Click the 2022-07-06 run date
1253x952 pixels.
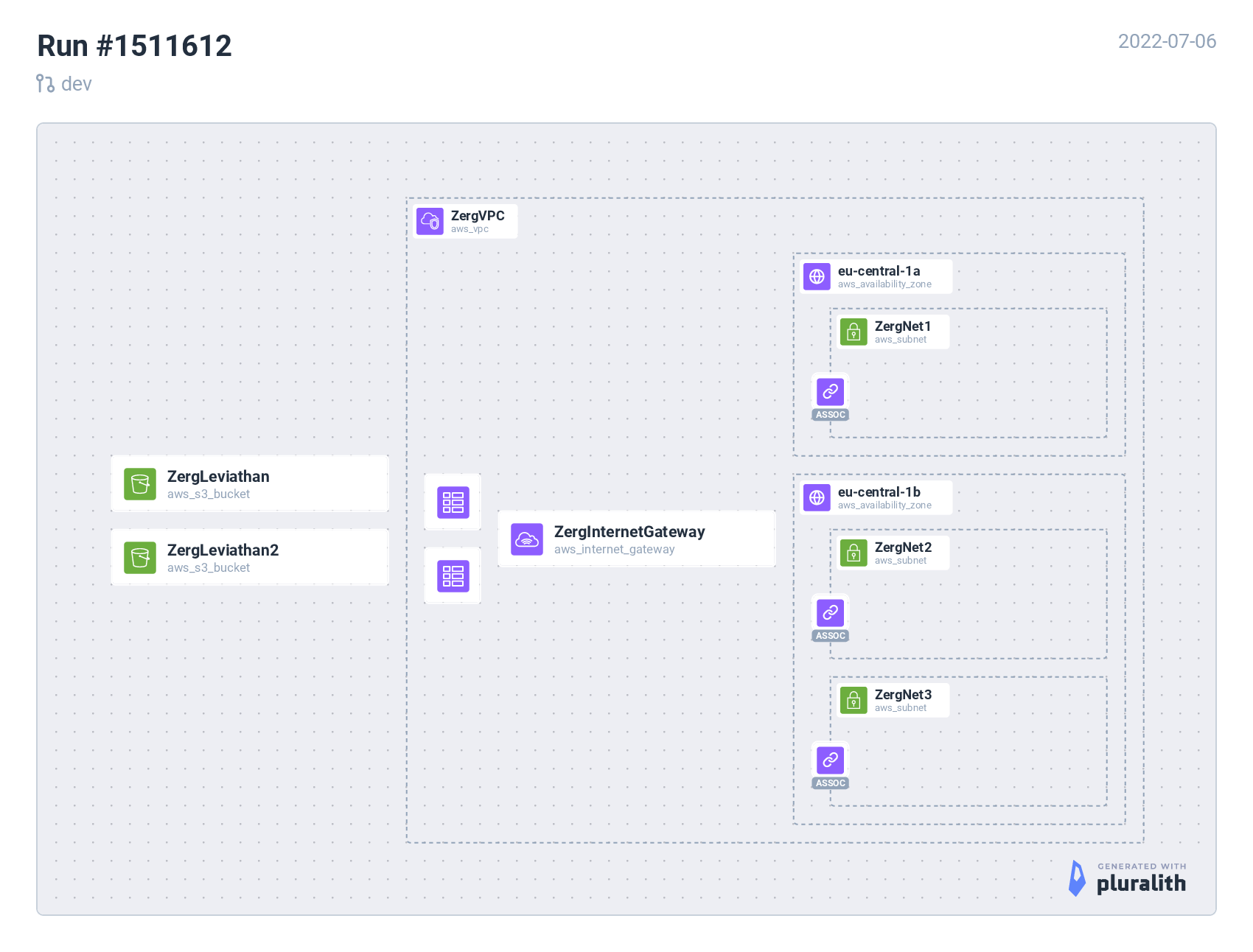pos(1167,41)
